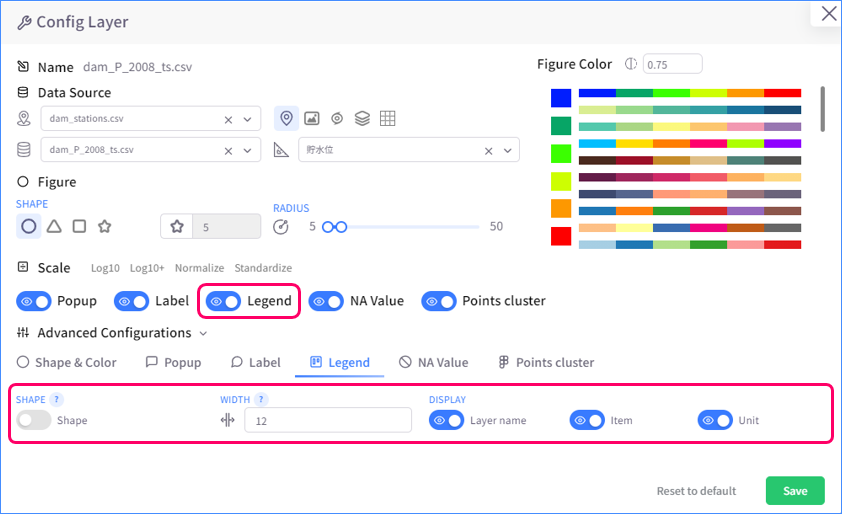Clear the dam_P_2008_ts.csv selection
The width and height of the screenshot is (842, 514).
coord(228,151)
